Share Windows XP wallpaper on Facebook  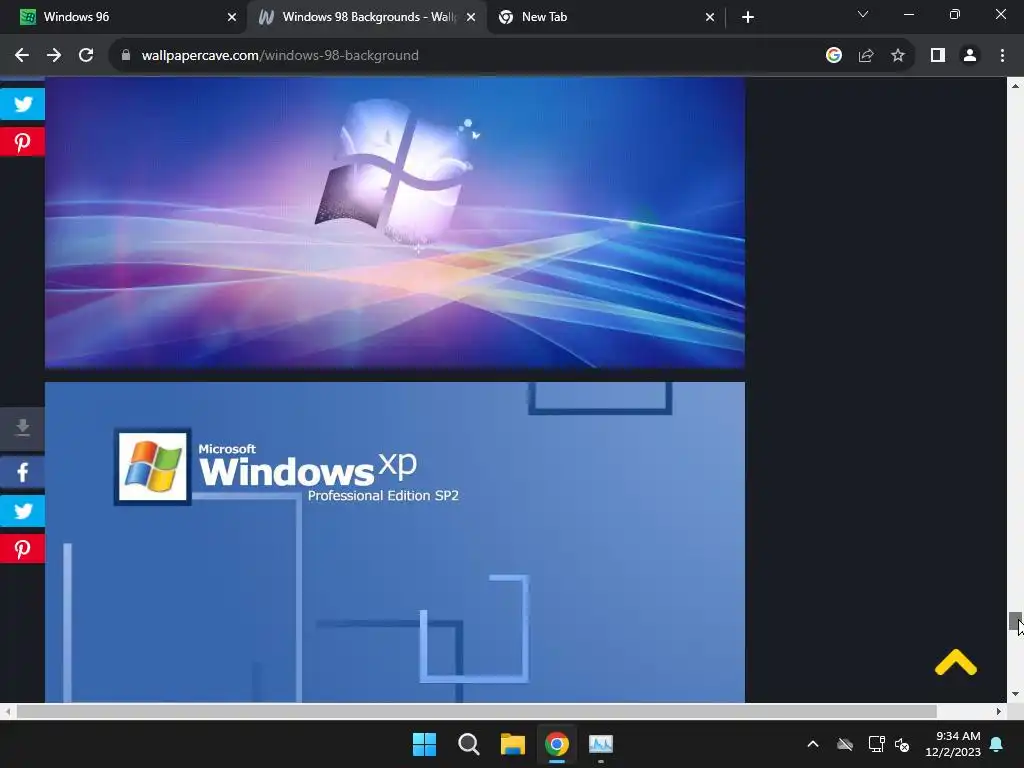coord(22,472)
